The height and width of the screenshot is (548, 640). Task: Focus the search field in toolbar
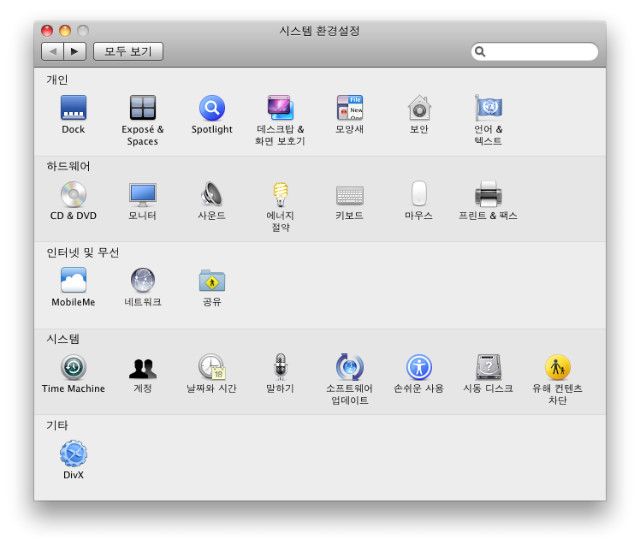pyautogui.click(x=535, y=51)
